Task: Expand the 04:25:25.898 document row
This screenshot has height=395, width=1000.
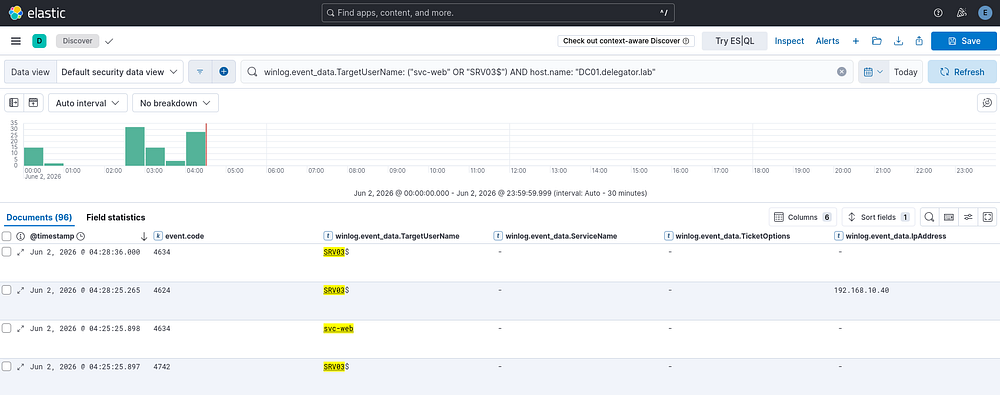Action: [20, 329]
